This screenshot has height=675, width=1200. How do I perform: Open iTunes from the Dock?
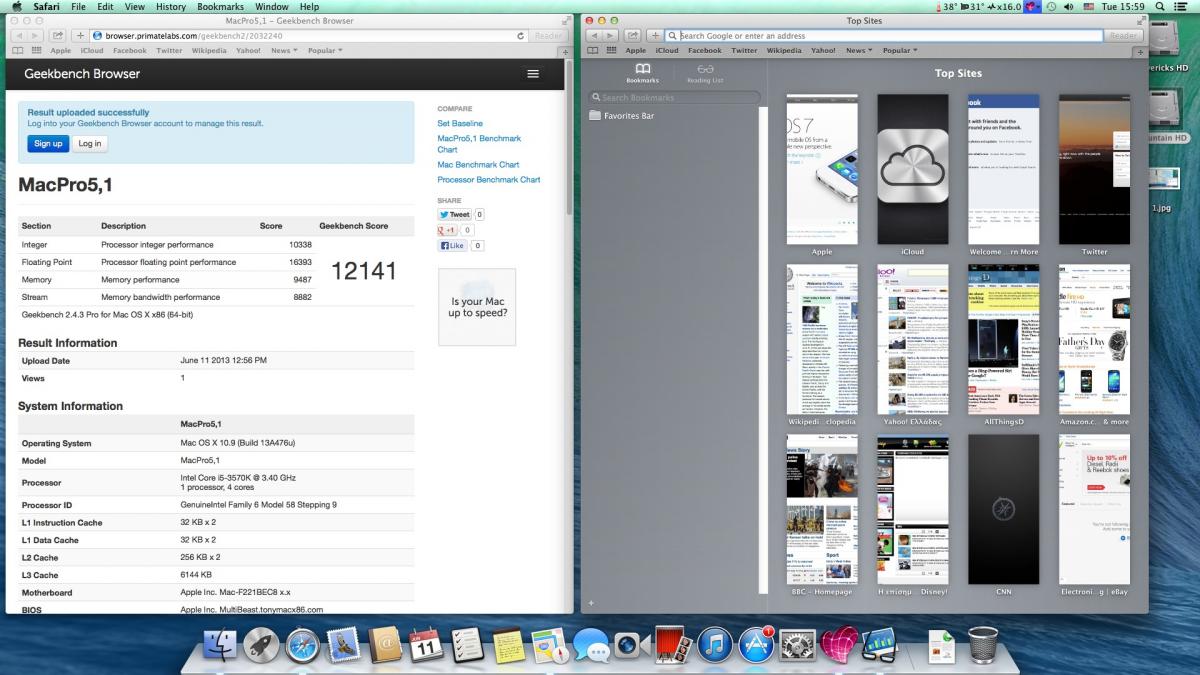[716, 646]
